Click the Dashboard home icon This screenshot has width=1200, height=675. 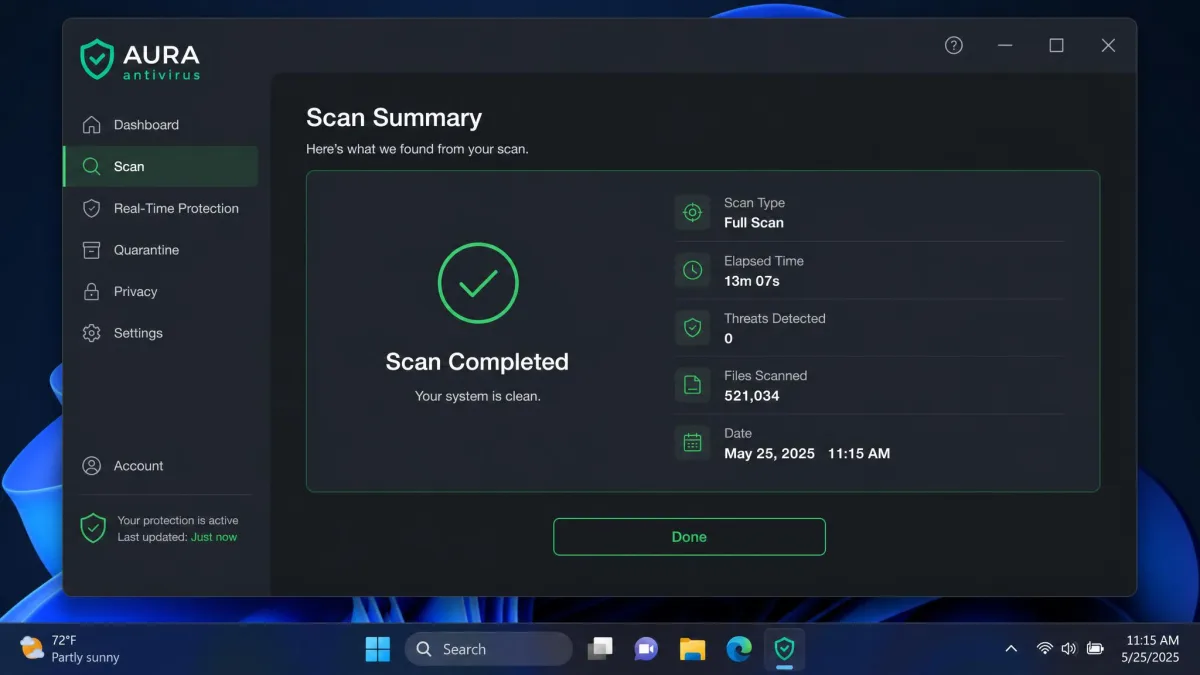click(91, 125)
